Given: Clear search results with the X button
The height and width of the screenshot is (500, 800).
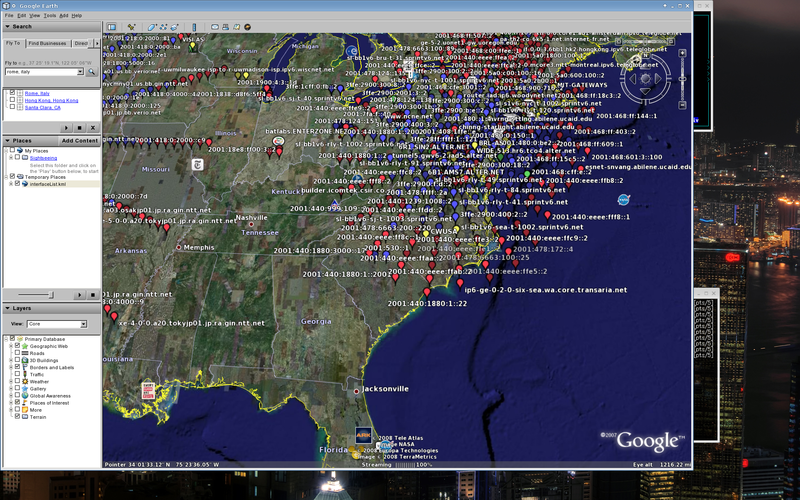Looking at the screenshot, I should (x=93, y=128).
